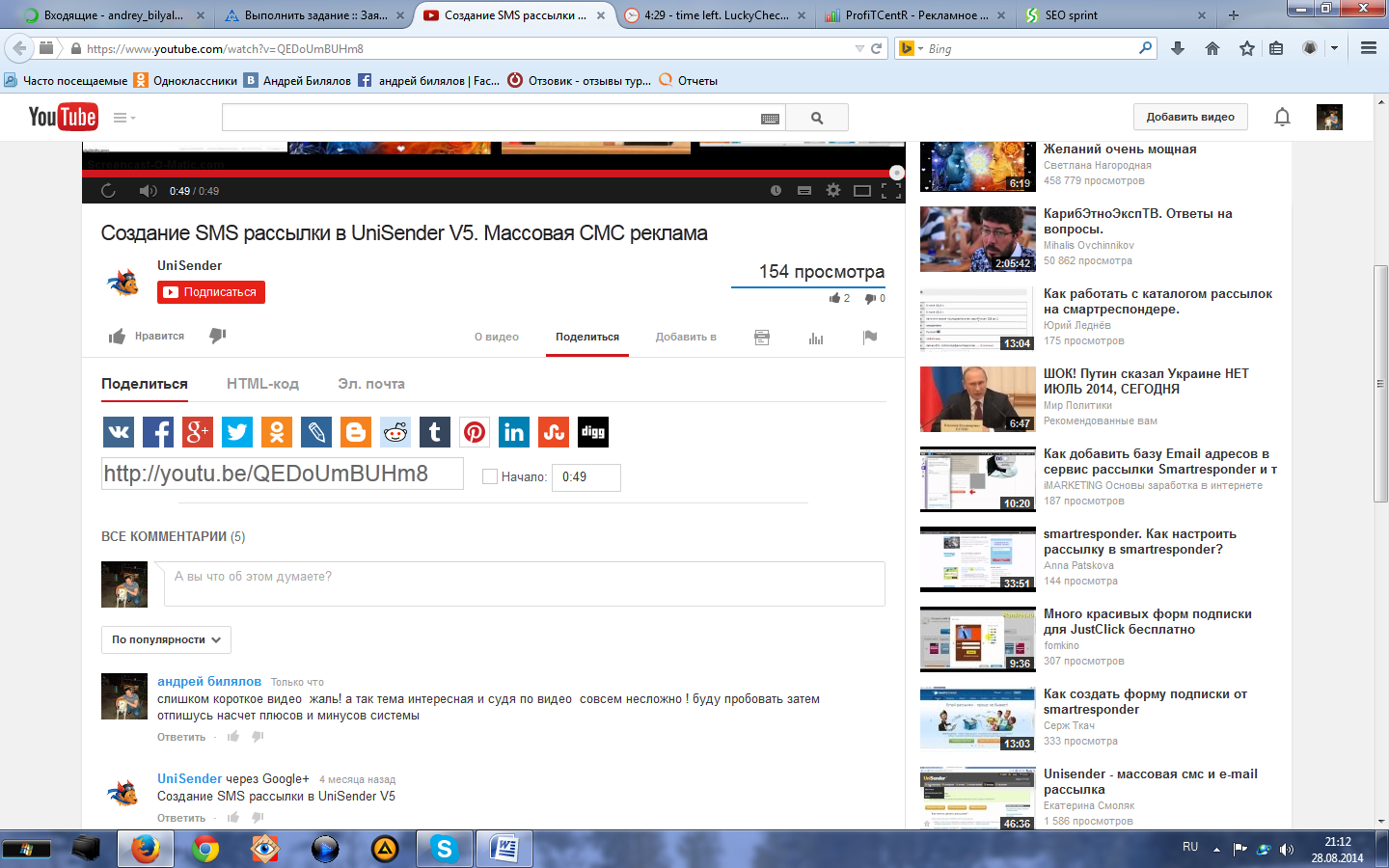Image resolution: width=1389 pixels, height=868 pixels.
Task: Click the 'Подписаться' subscribe button
Action: [x=211, y=292]
